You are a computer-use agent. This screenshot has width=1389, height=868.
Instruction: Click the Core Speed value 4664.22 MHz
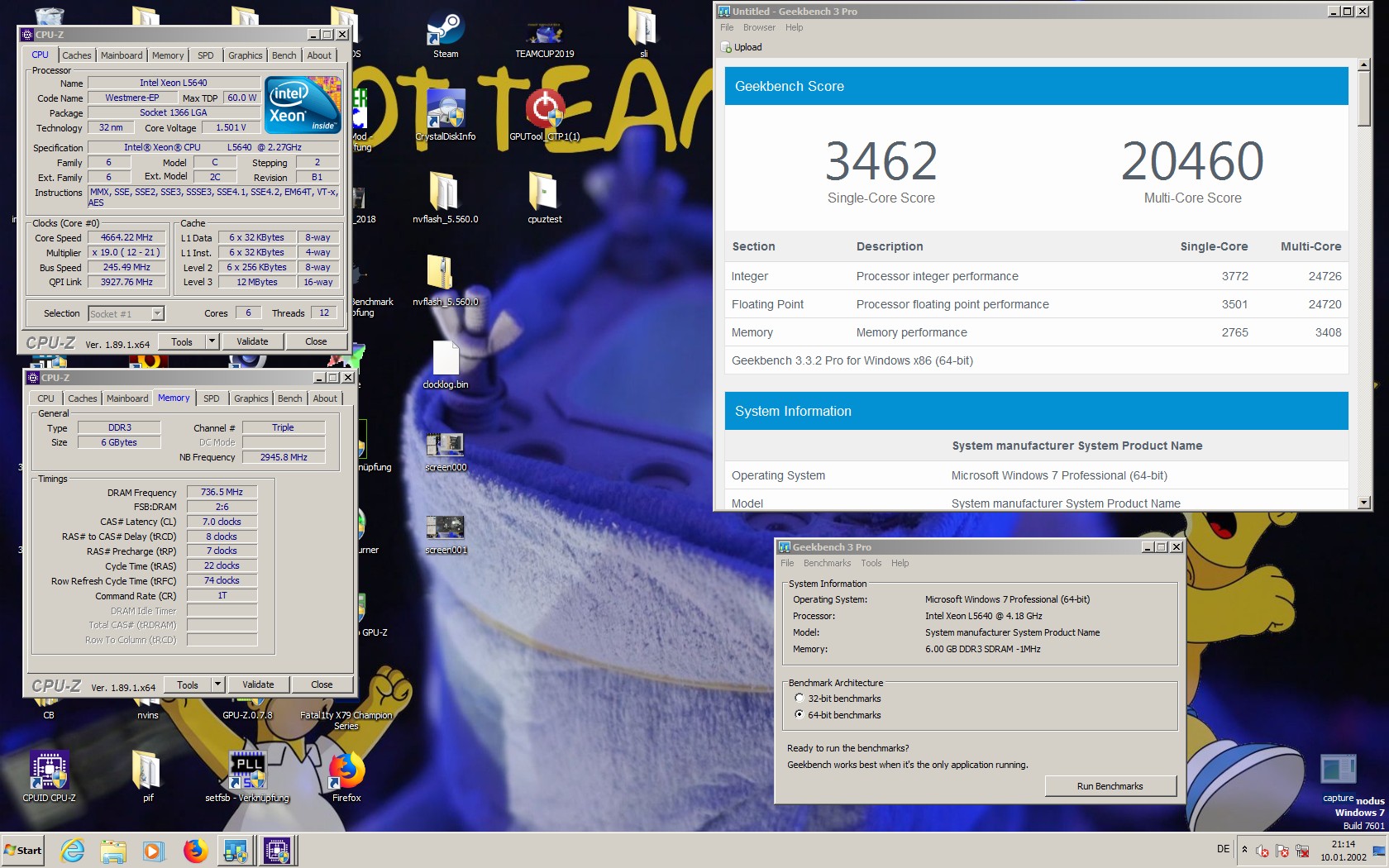(126, 237)
